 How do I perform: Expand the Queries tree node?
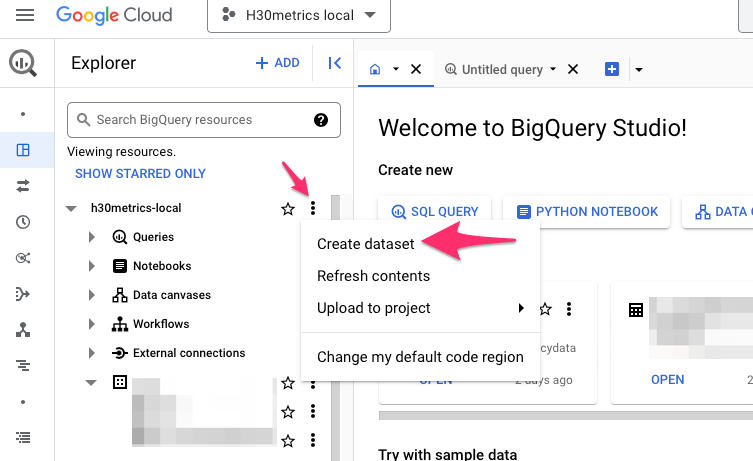92,237
